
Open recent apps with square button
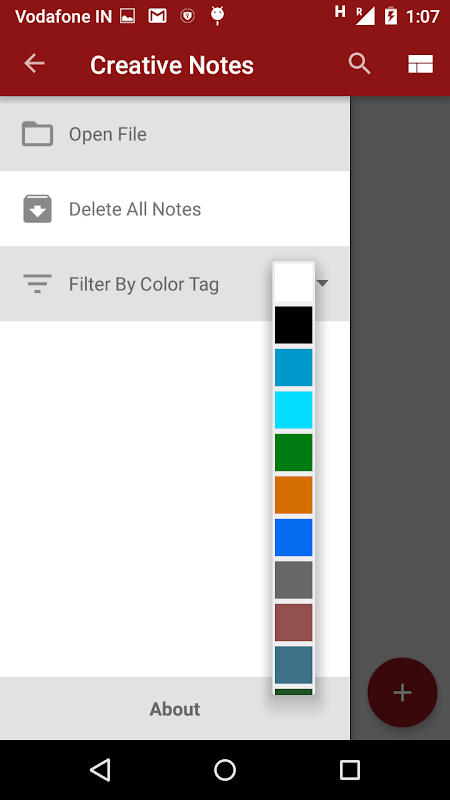349,769
